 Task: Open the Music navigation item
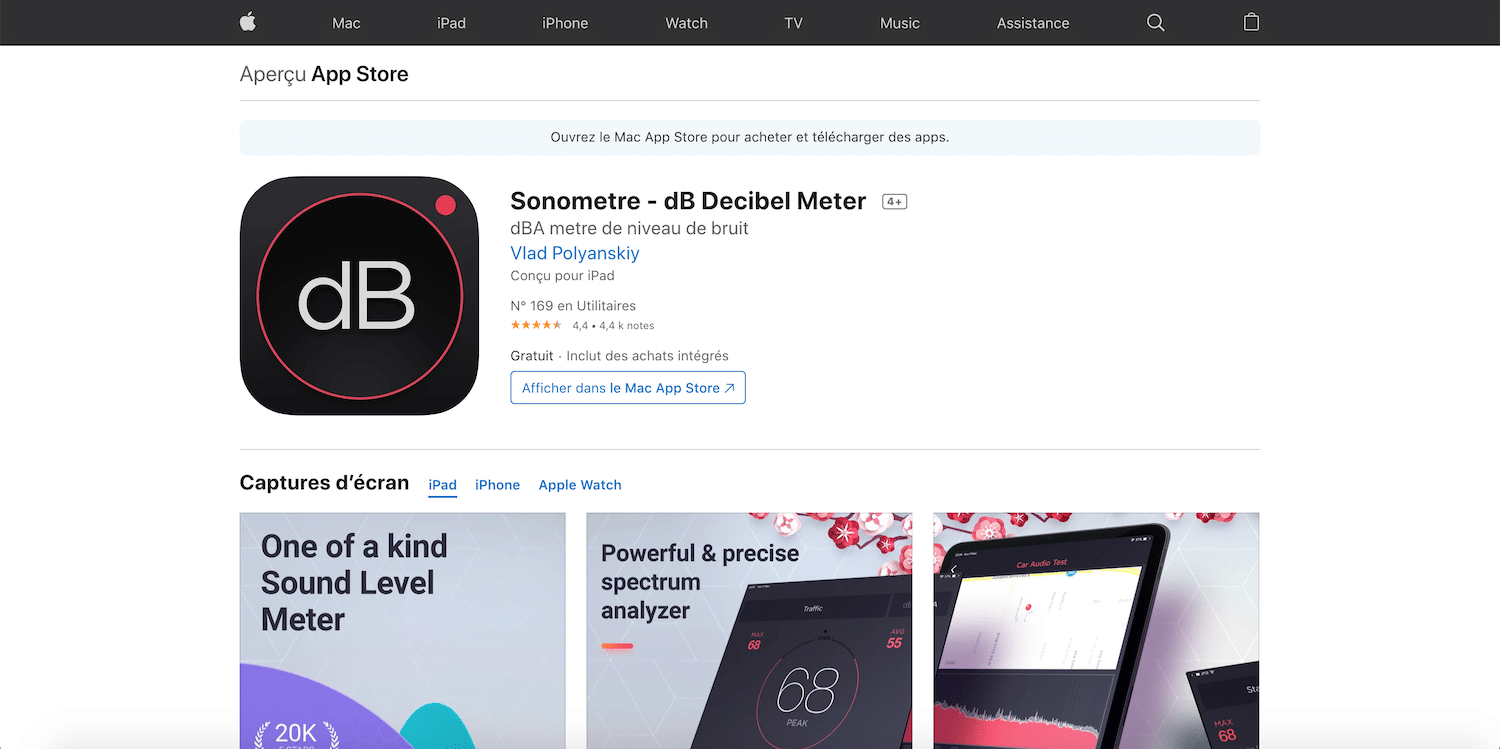coord(899,23)
